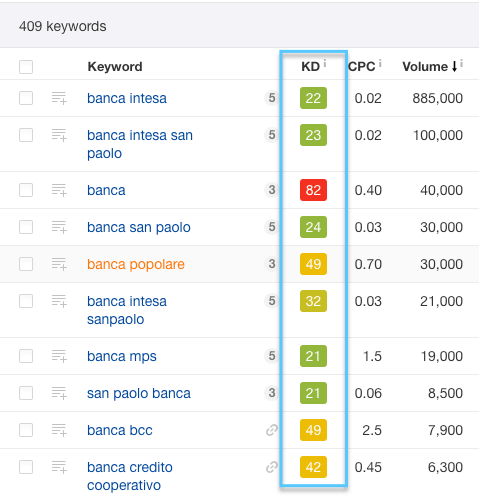Click CPC value 0.70 for banca popolare
This screenshot has width=479, height=502.
(368, 264)
